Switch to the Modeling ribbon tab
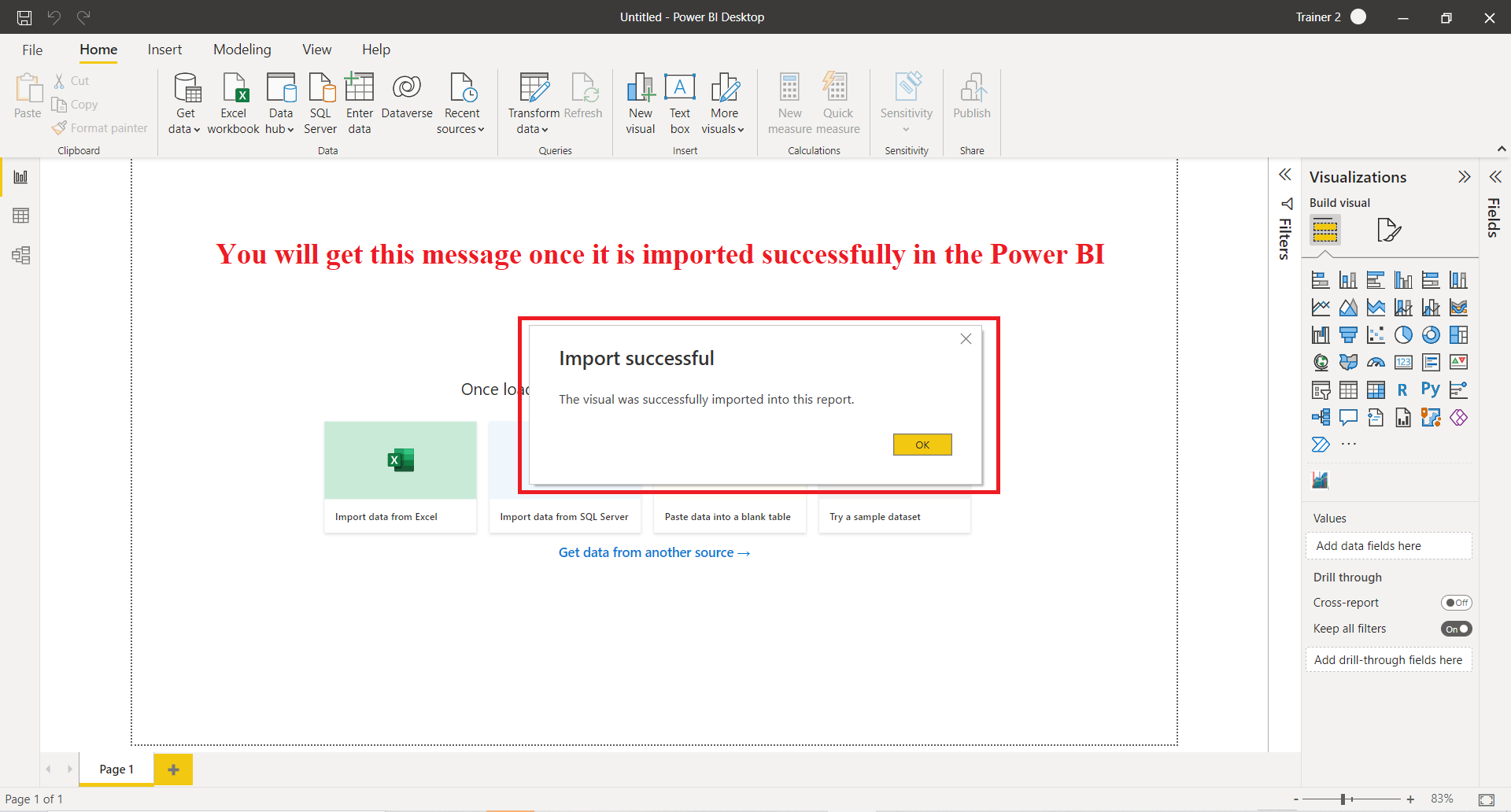1511x812 pixels. click(242, 50)
